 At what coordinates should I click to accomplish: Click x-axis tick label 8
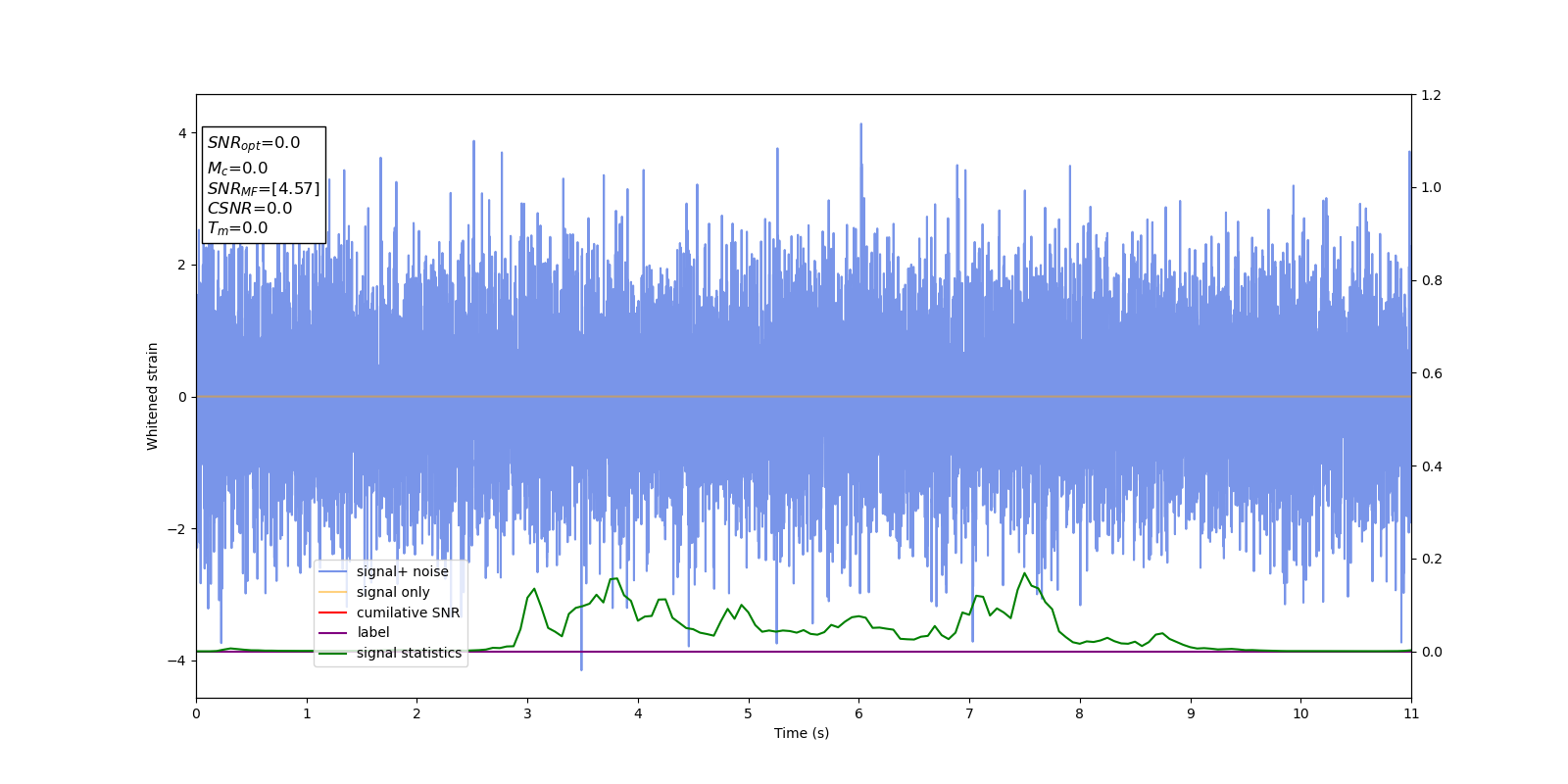(1080, 713)
